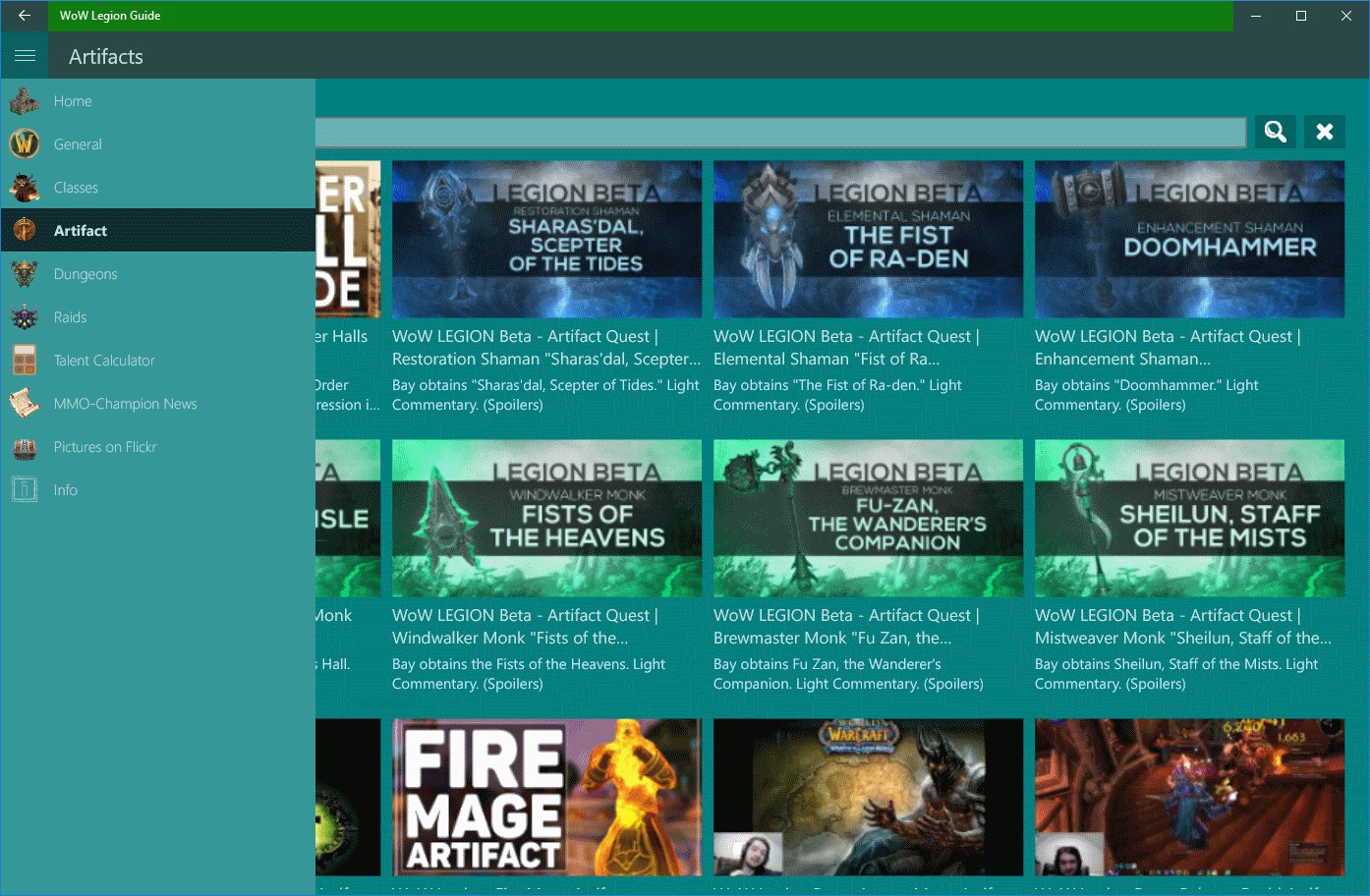Click the magnifier search button
The width and height of the screenshot is (1370, 896).
(1276, 132)
